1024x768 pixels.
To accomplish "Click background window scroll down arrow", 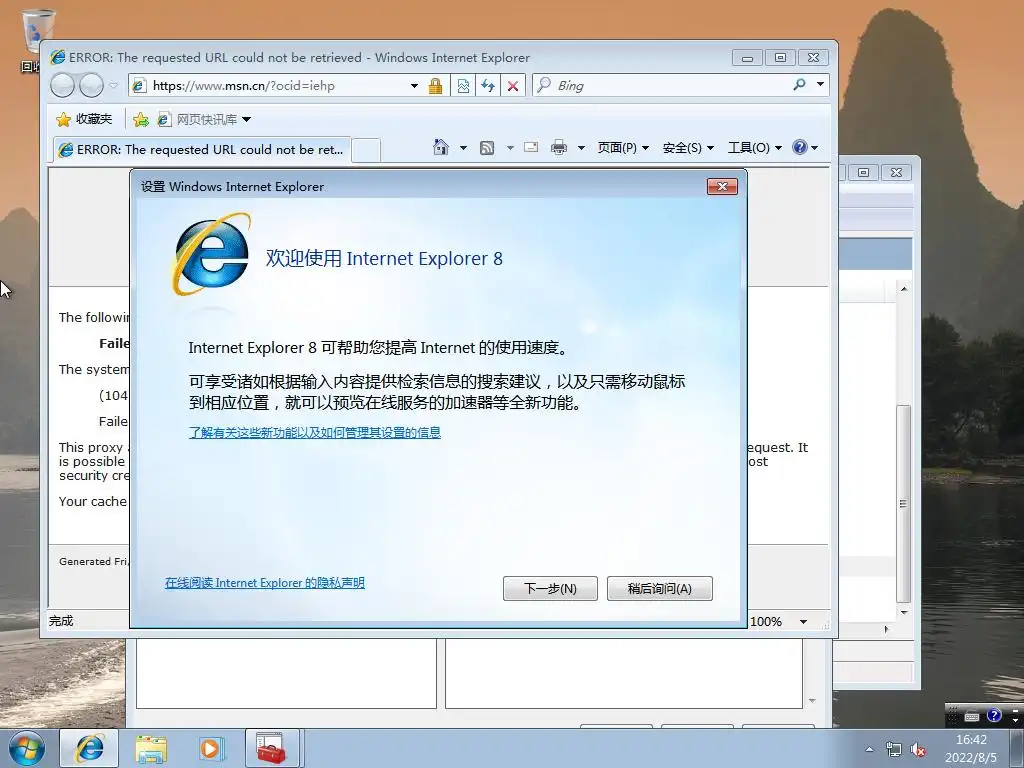I will point(904,613).
